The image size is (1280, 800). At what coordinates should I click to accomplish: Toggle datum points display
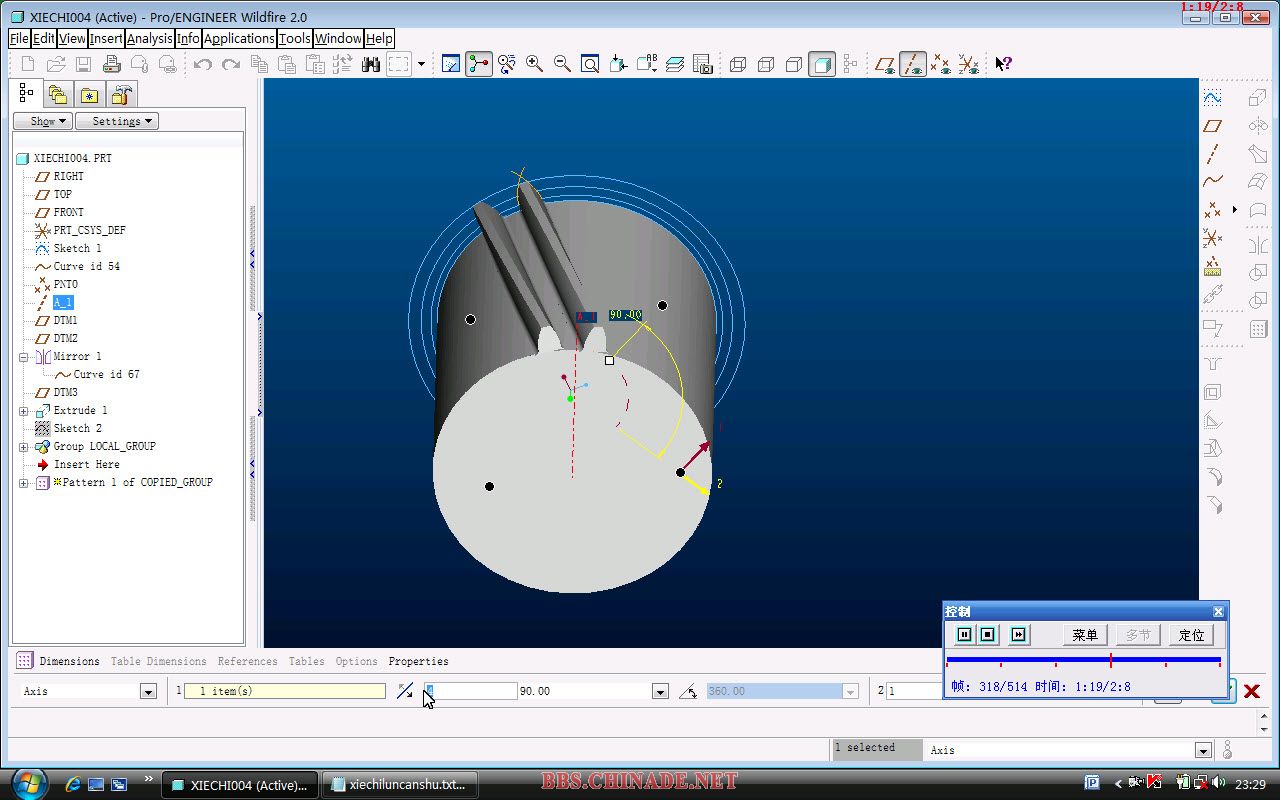tap(941, 64)
